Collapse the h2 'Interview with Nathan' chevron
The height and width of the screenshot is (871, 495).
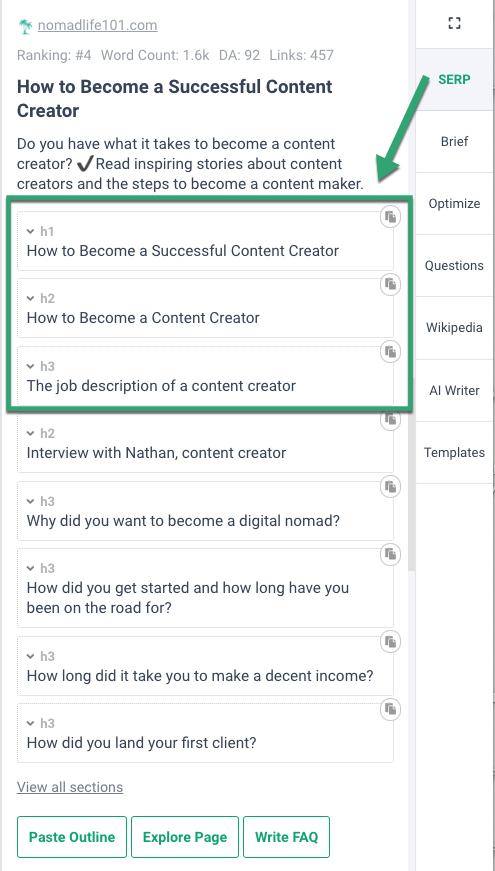[31, 433]
